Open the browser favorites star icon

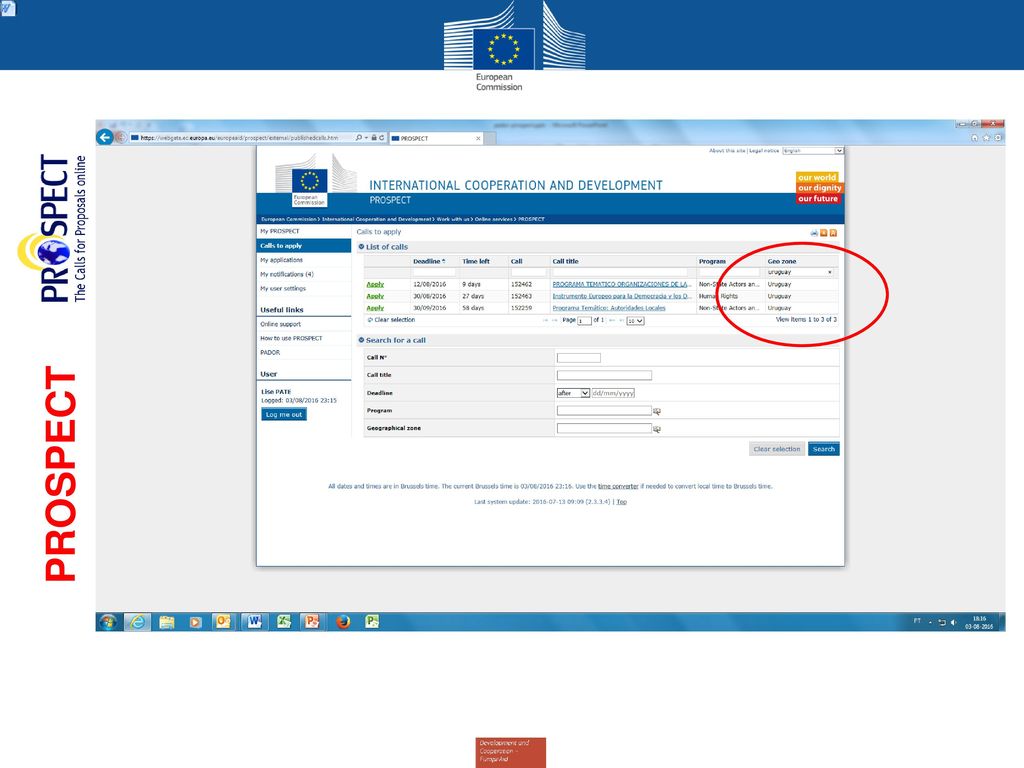pos(986,138)
